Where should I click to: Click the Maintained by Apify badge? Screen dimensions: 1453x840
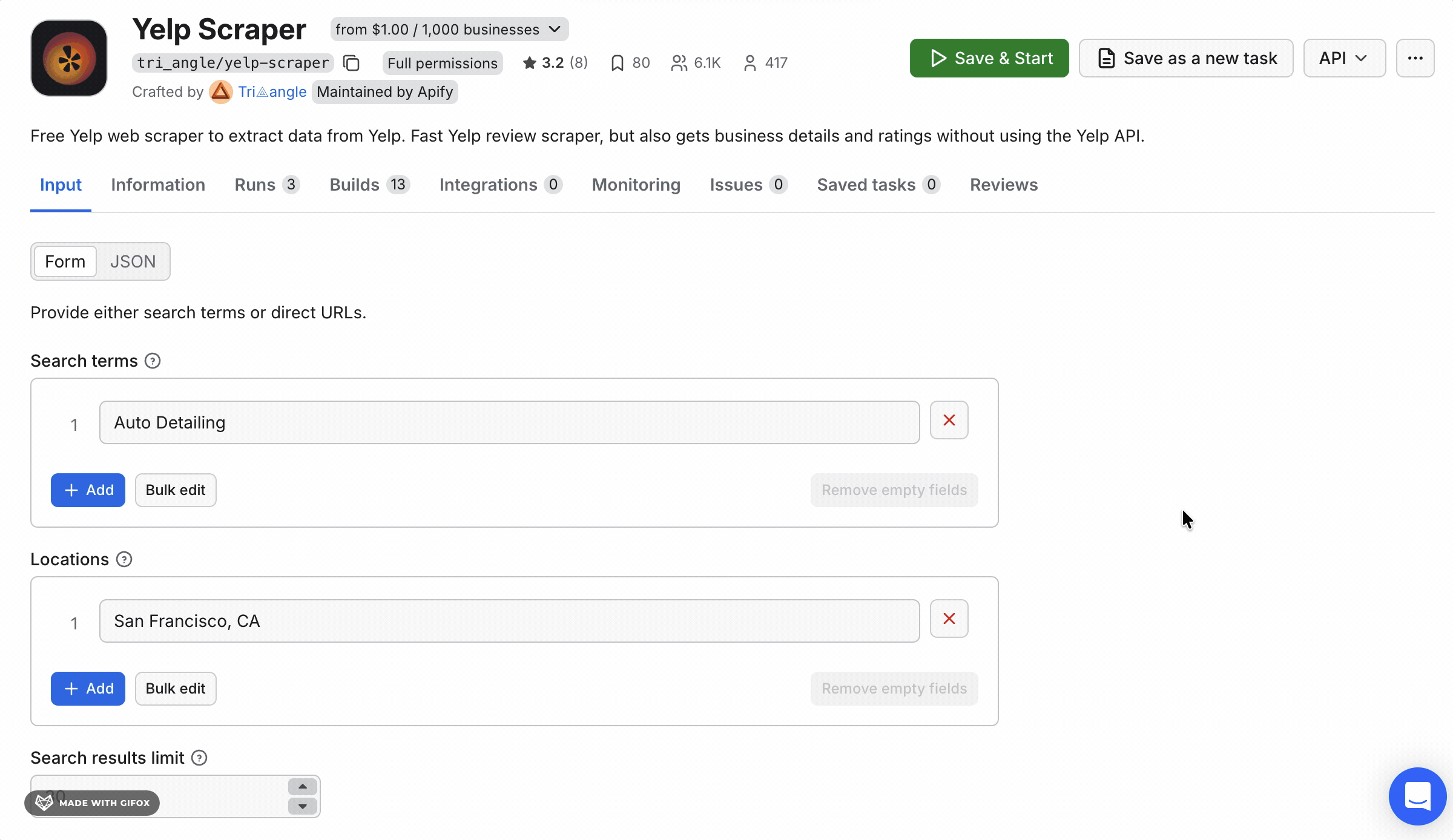[385, 92]
